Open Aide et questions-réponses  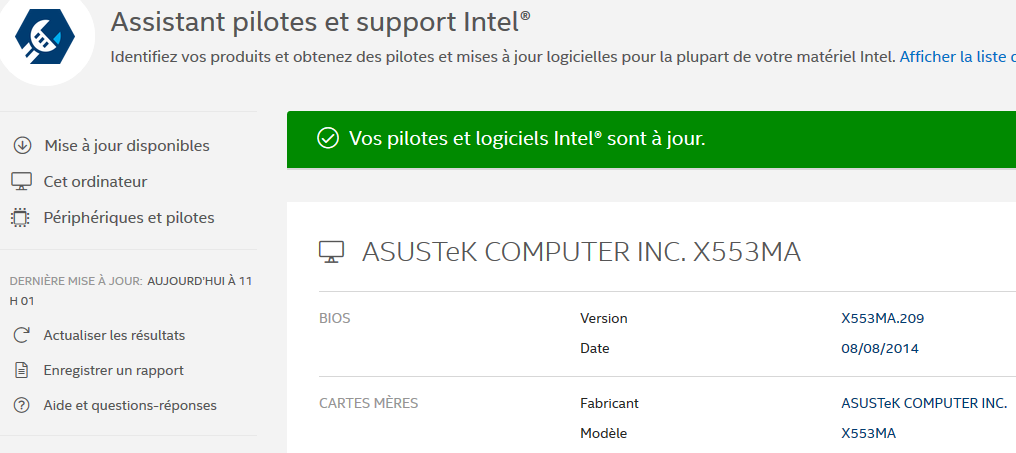[x=130, y=405]
